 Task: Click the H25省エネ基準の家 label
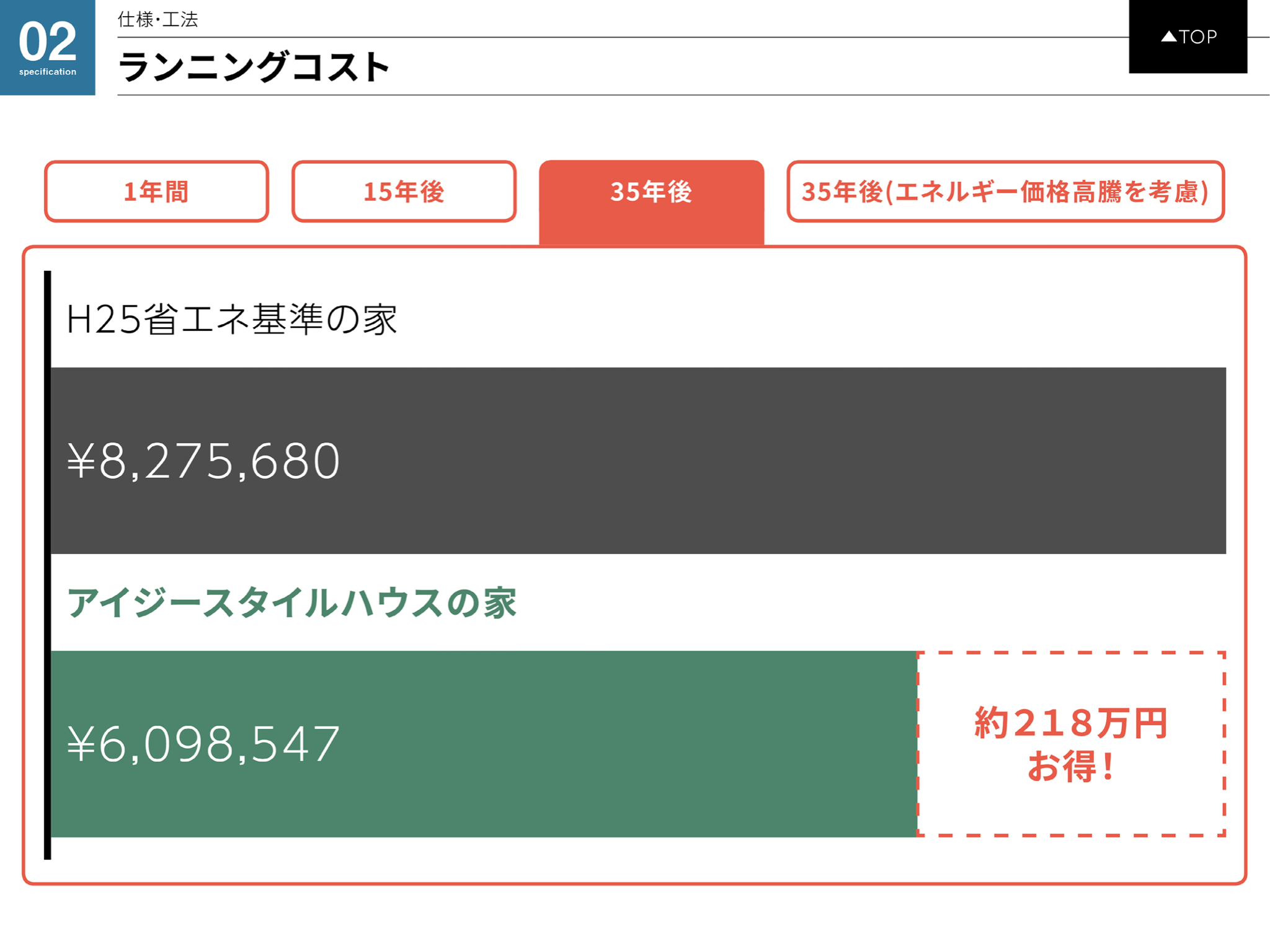(x=231, y=319)
